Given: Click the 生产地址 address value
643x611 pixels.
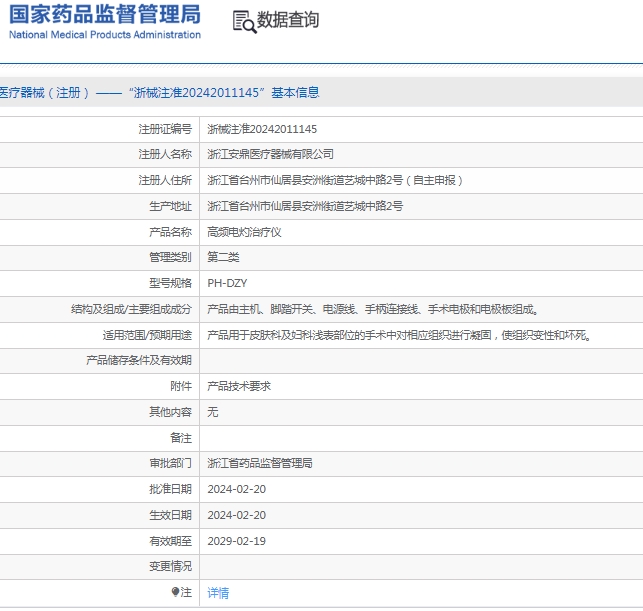Looking at the screenshot, I should point(305,206).
